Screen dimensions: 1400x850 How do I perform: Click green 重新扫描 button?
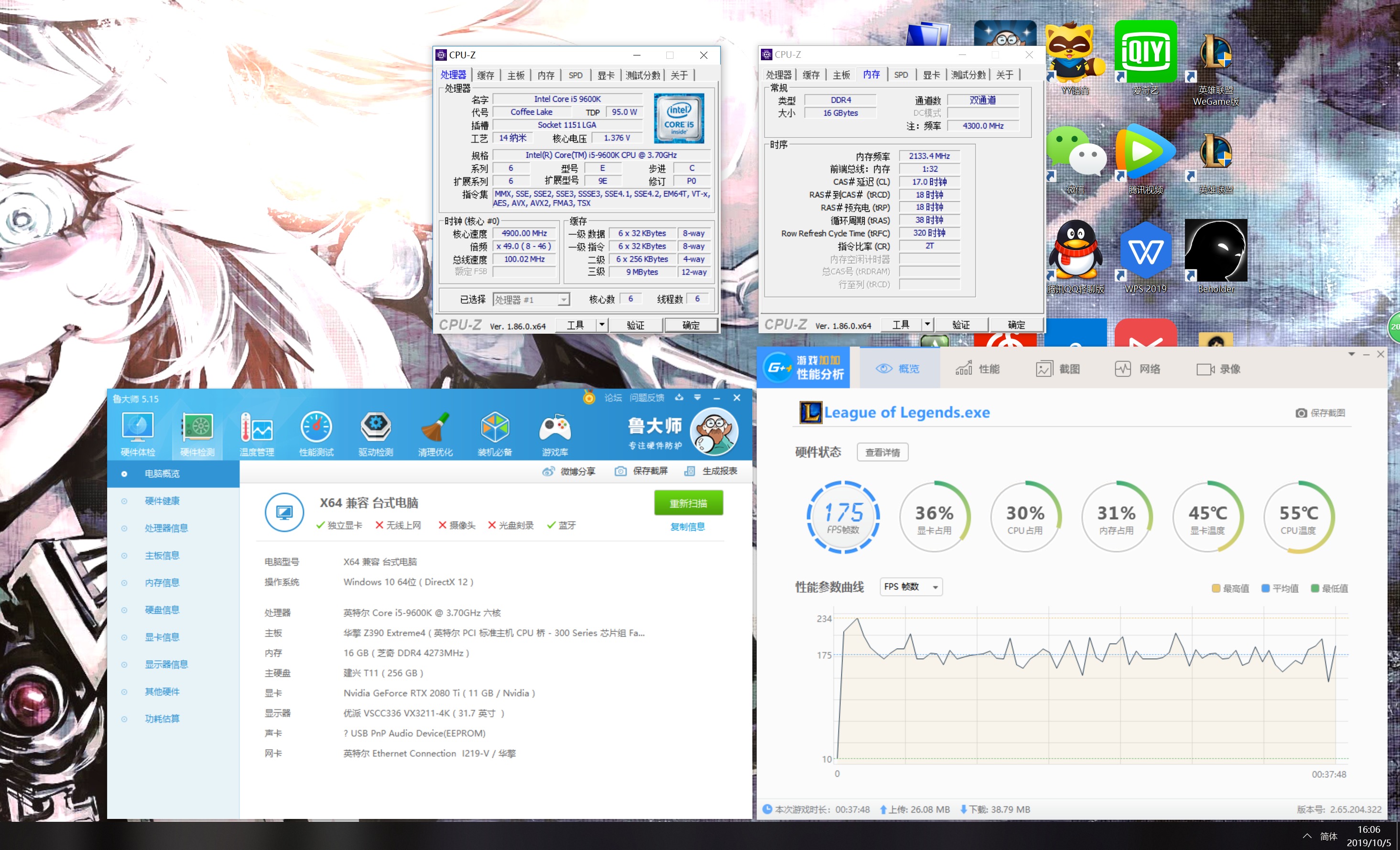pos(689,503)
